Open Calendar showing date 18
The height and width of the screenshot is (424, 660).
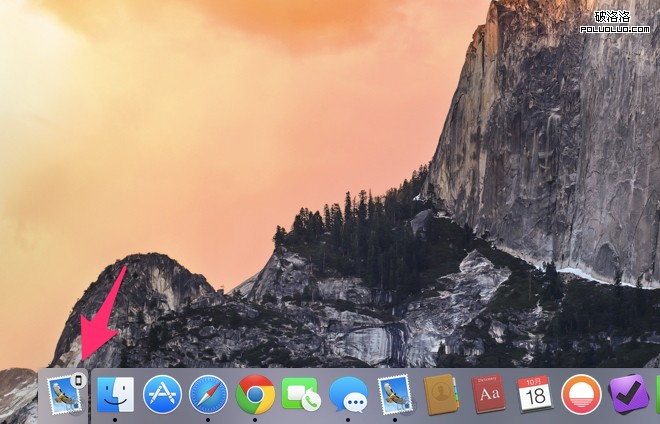tap(535, 394)
